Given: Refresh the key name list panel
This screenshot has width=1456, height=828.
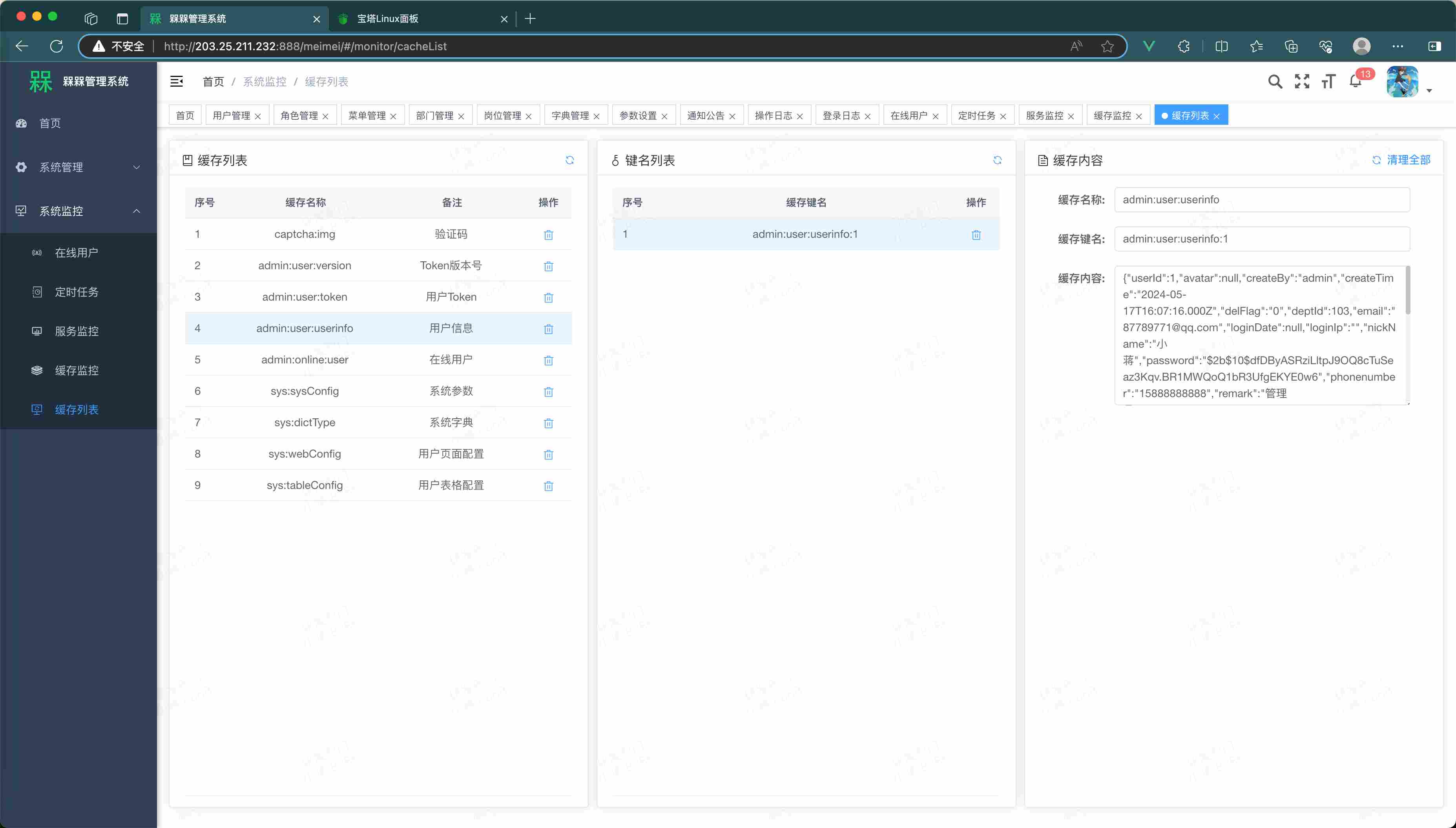Looking at the screenshot, I should tap(997, 160).
